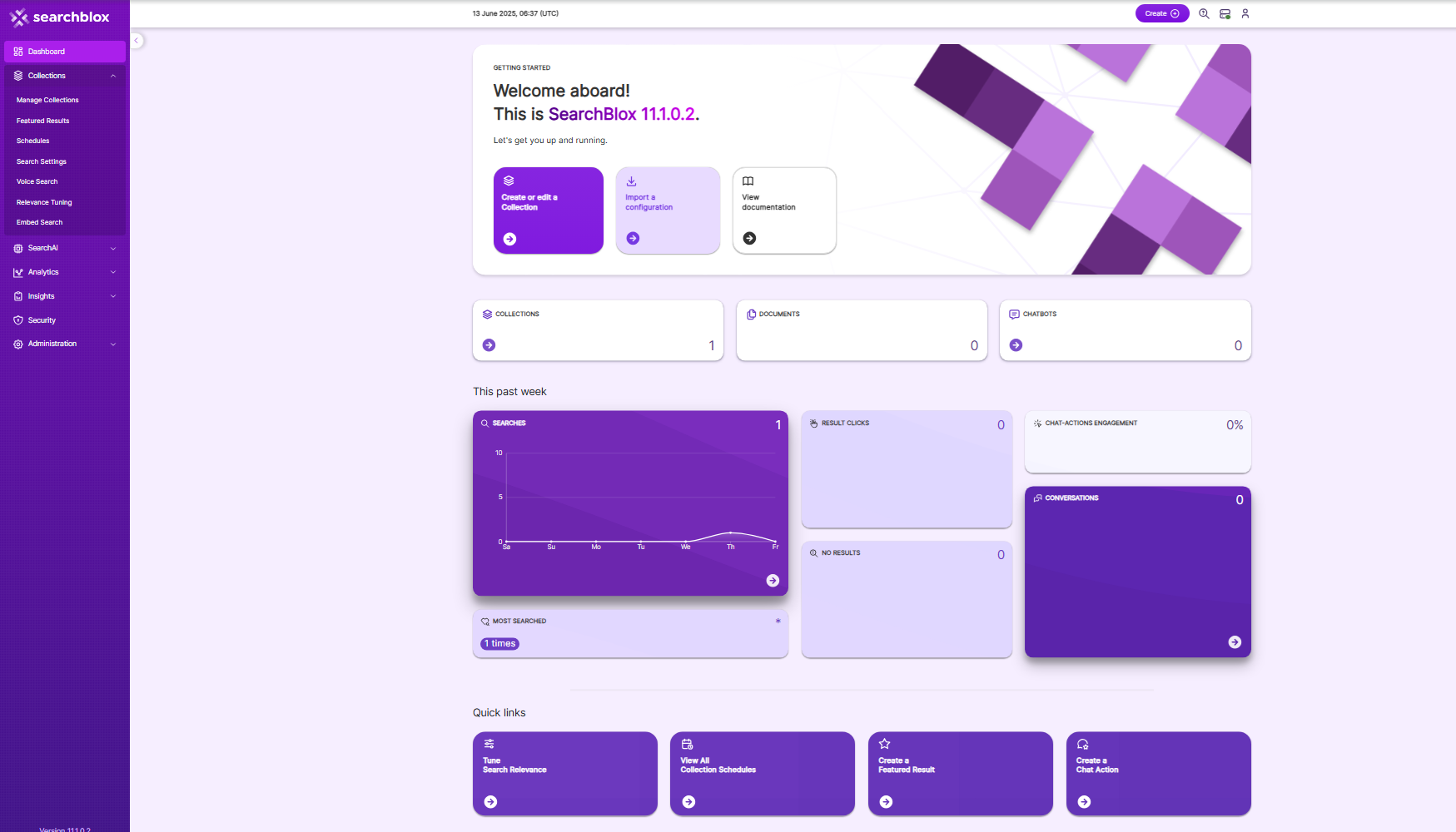Open Tune Search Relevance quick link
Viewport: 1456px width, 832px height.
(564, 774)
